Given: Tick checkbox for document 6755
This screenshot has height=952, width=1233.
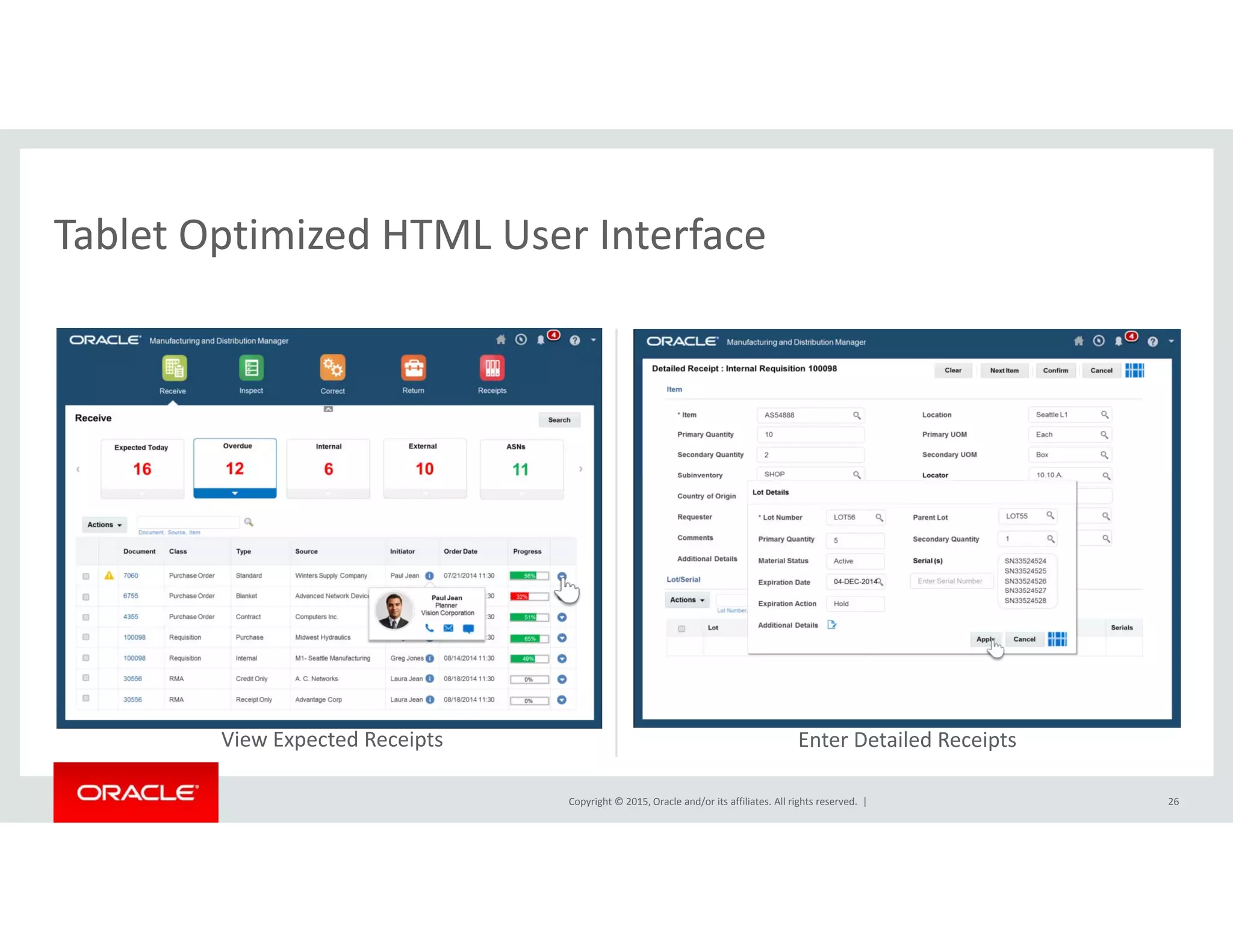Looking at the screenshot, I should tap(86, 597).
